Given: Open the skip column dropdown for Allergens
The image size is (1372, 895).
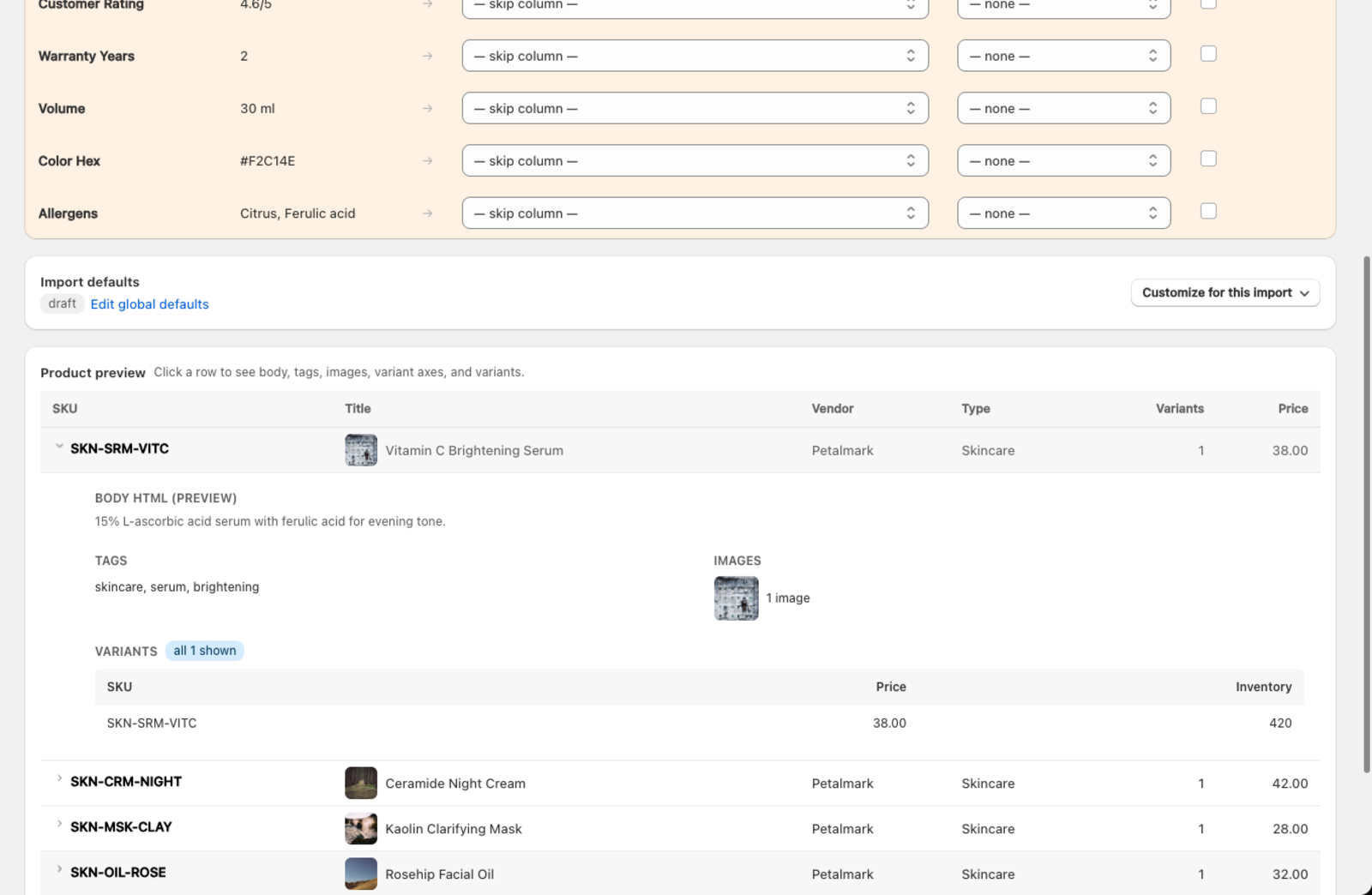Looking at the screenshot, I should pyautogui.click(x=695, y=213).
